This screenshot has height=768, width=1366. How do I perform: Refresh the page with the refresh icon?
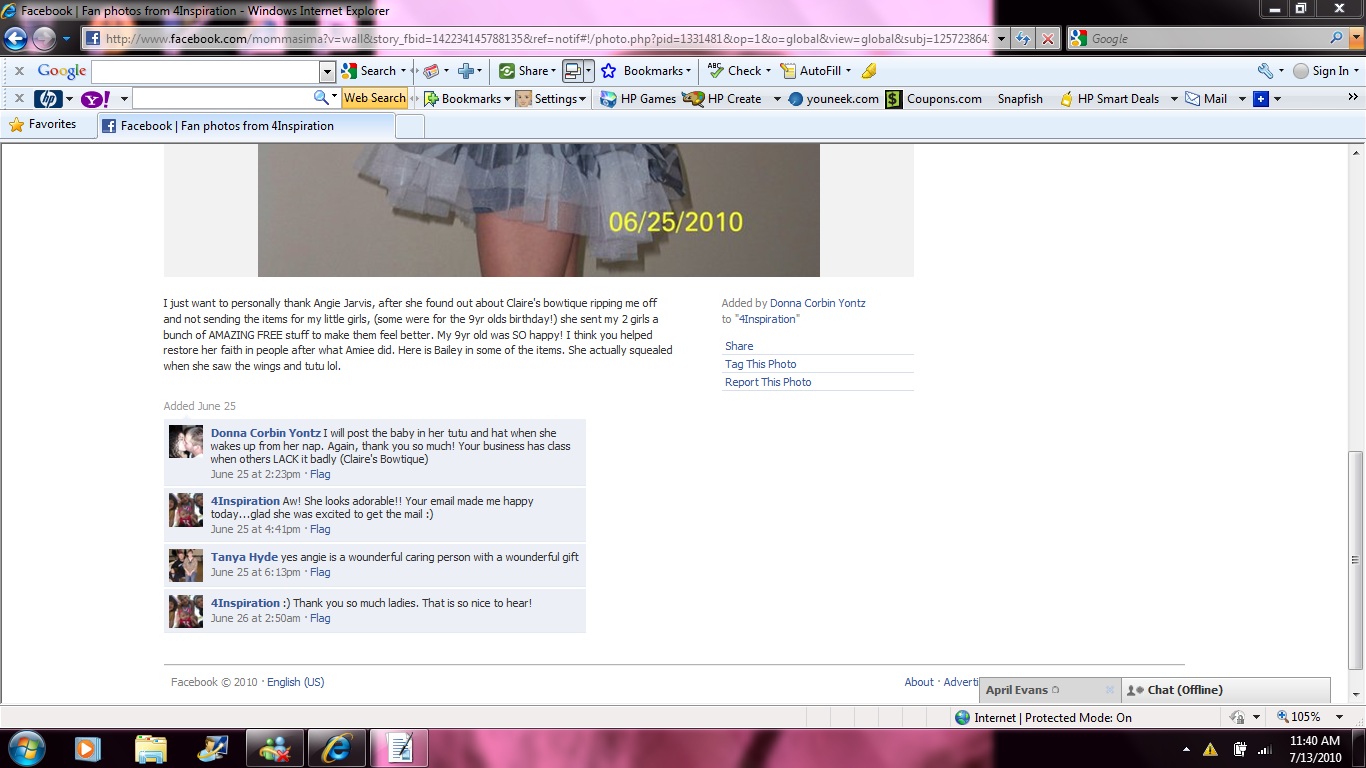tap(1023, 39)
